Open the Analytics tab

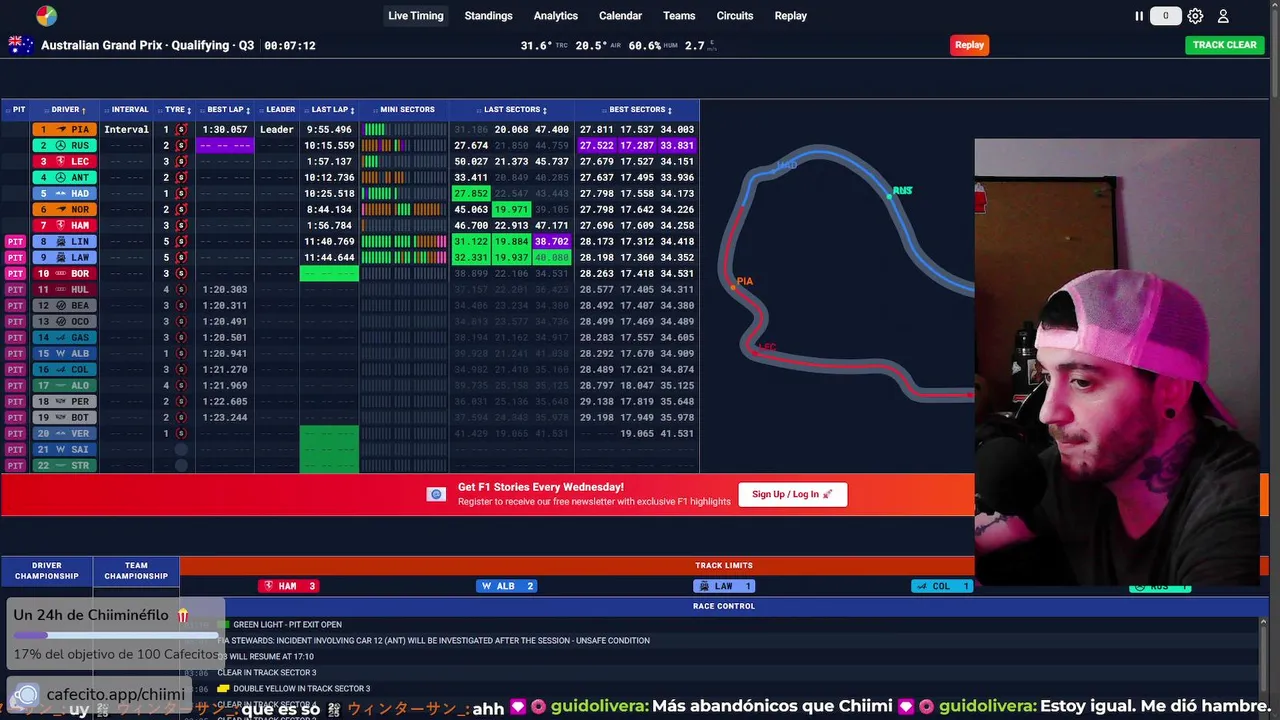point(555,16)
